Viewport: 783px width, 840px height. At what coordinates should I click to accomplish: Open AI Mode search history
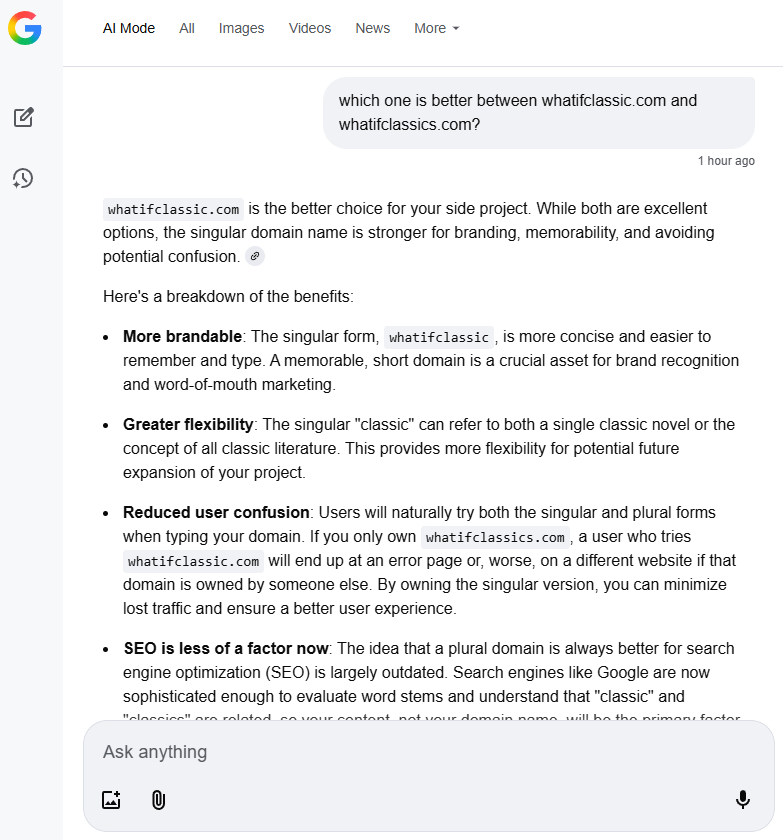pyautogui.click(x=23, y=179)
